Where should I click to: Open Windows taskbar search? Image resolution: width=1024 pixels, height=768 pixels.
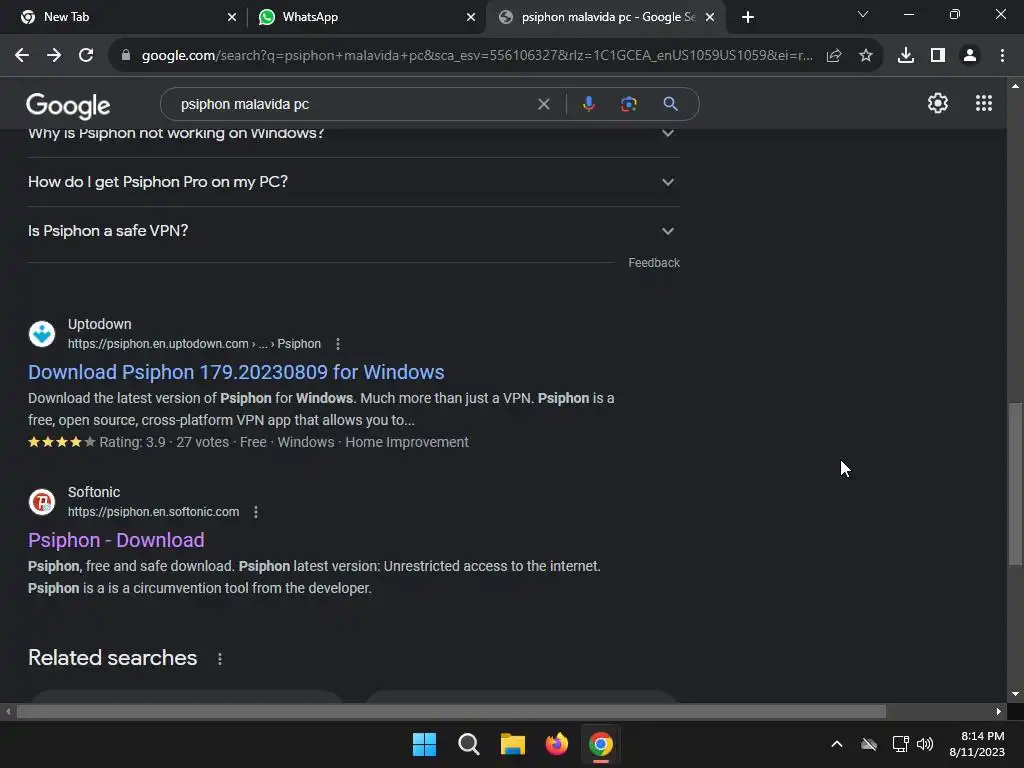click(x=469, y=744)
